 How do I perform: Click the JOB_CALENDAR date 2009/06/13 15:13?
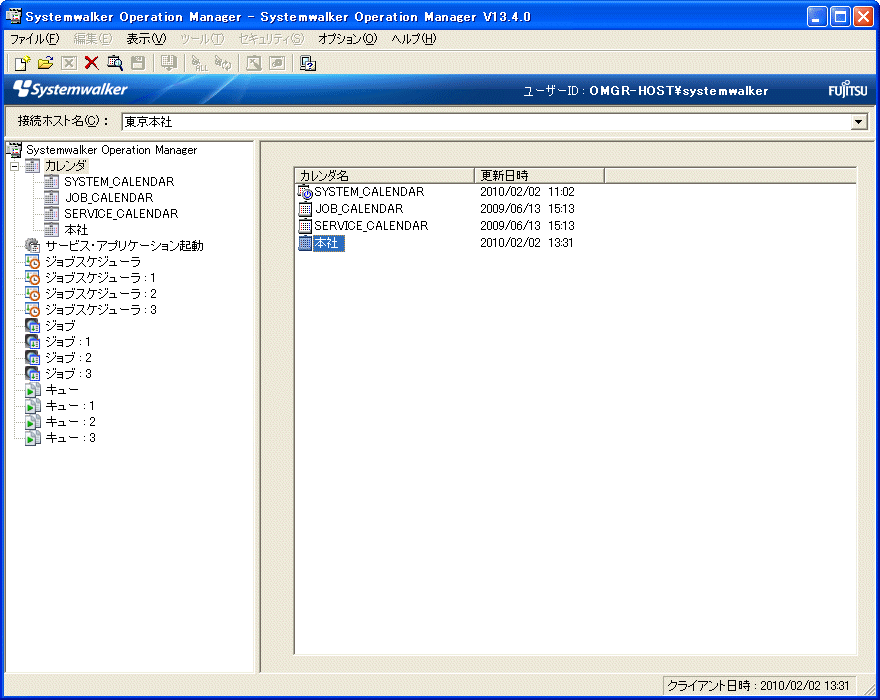tap(527, 209)
